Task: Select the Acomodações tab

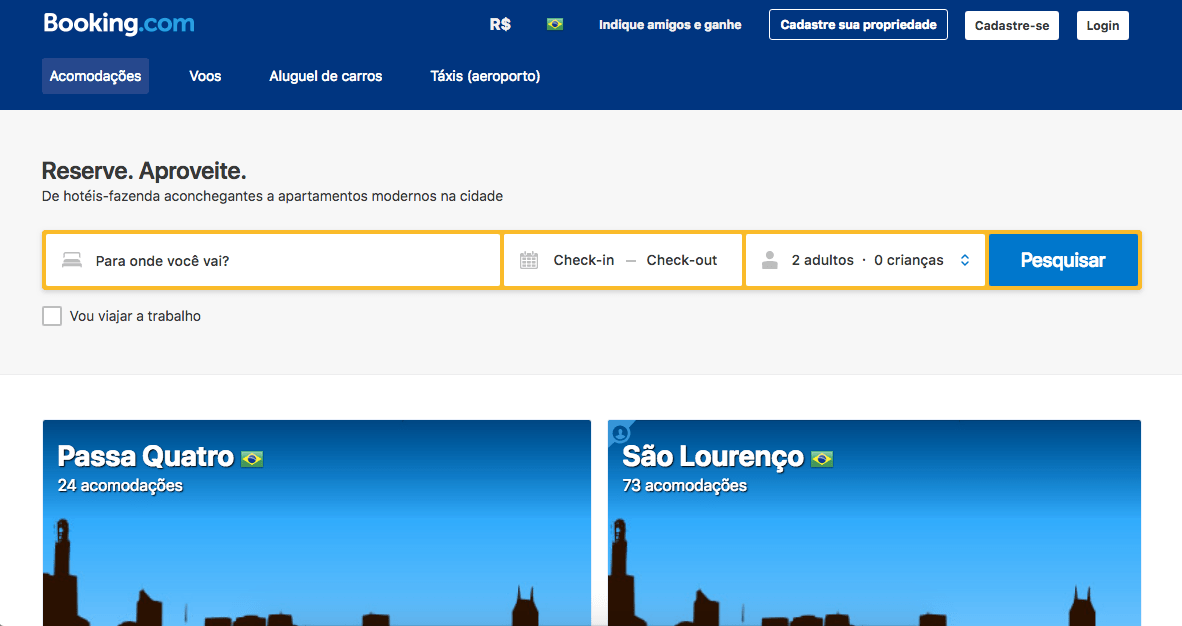Action: tap(95, 75)
